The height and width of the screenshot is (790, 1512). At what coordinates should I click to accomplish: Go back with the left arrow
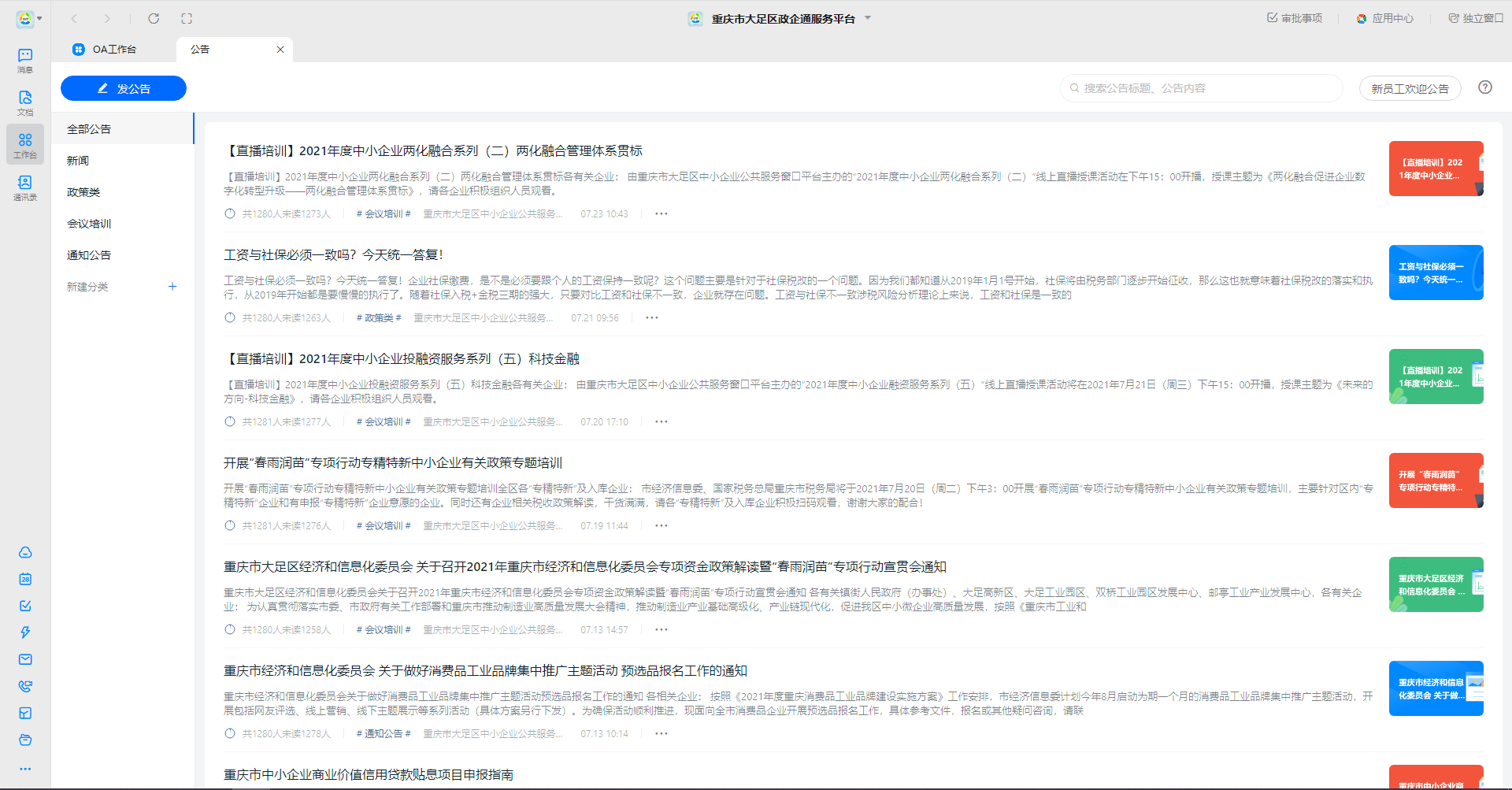coord(74,18)
